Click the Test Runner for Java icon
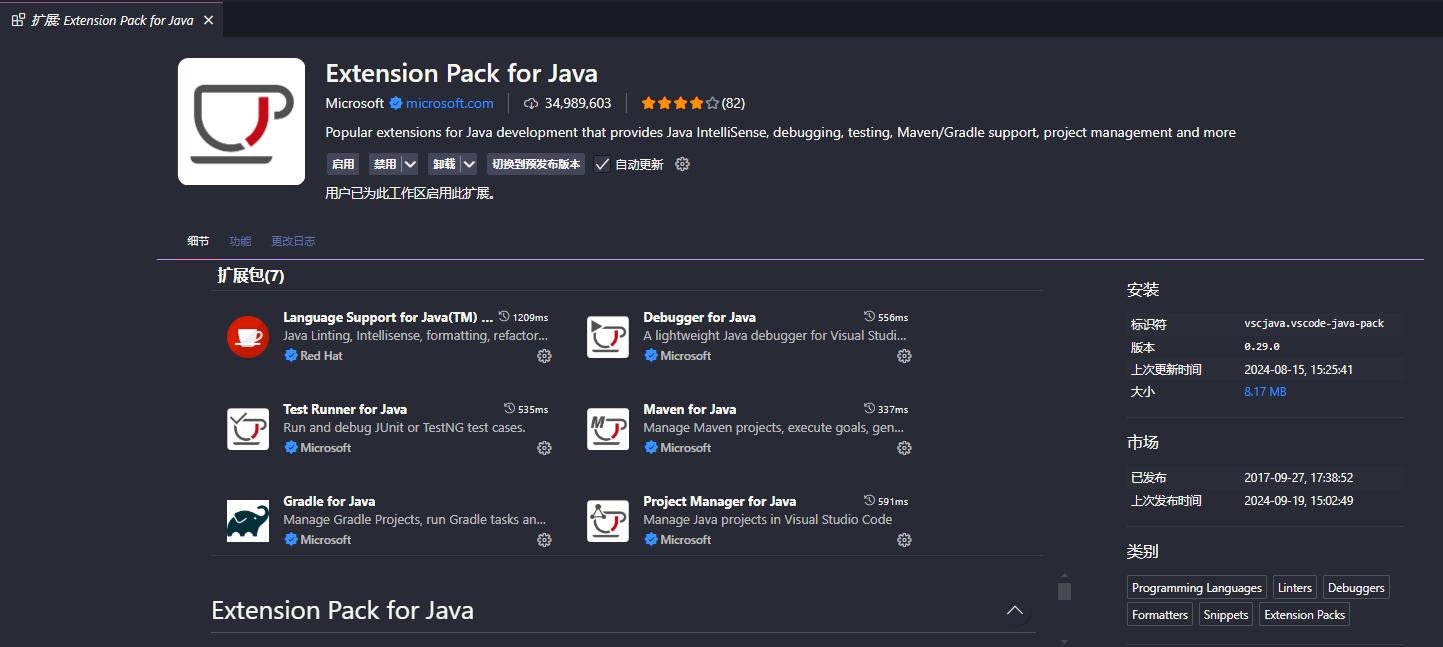Image resolution: width=1443 pixels, height=647 pixels. point(248,429)
